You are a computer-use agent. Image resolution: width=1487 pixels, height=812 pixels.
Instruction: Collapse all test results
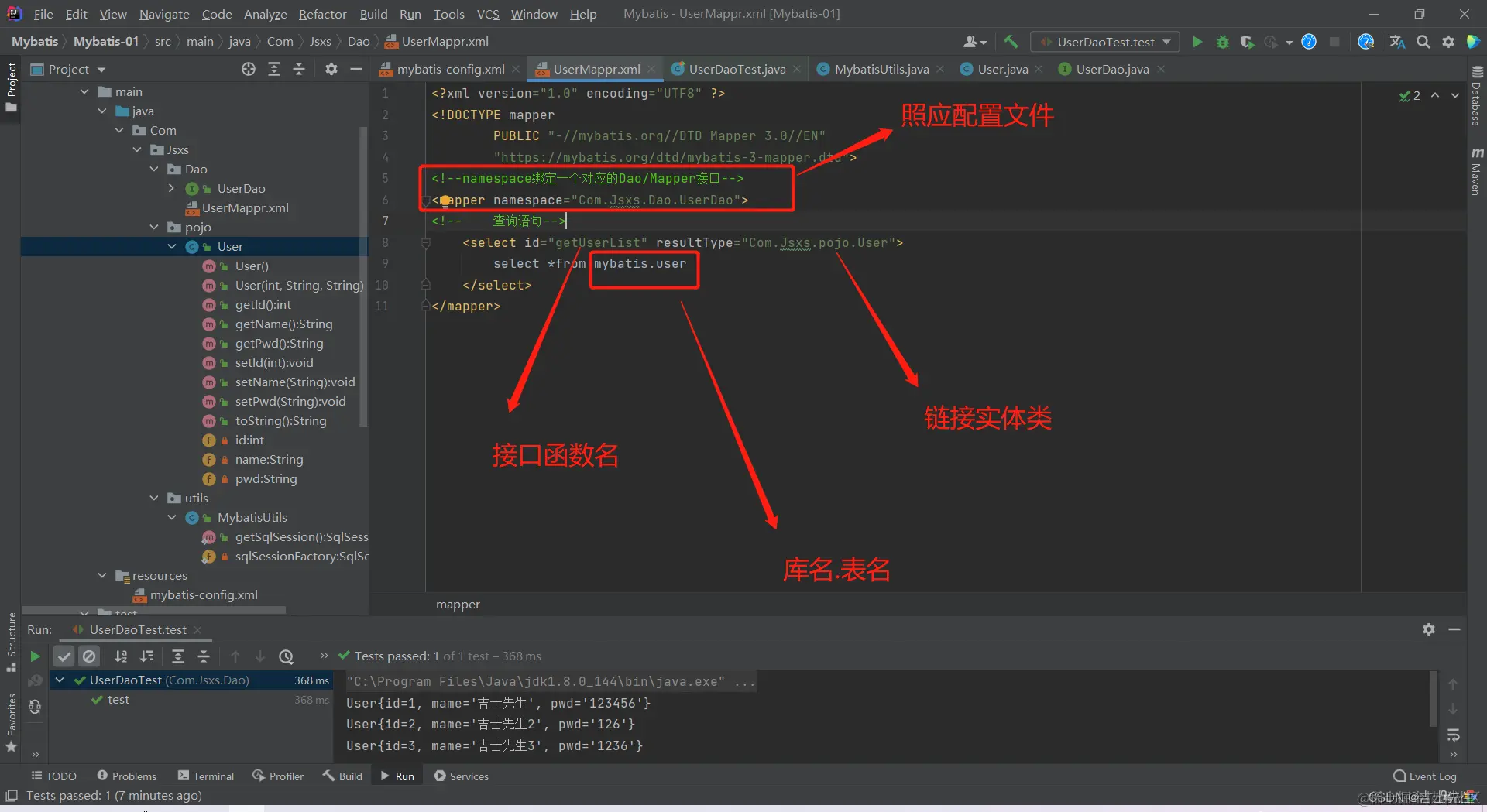pyautogui.click(x=204, y=656)
